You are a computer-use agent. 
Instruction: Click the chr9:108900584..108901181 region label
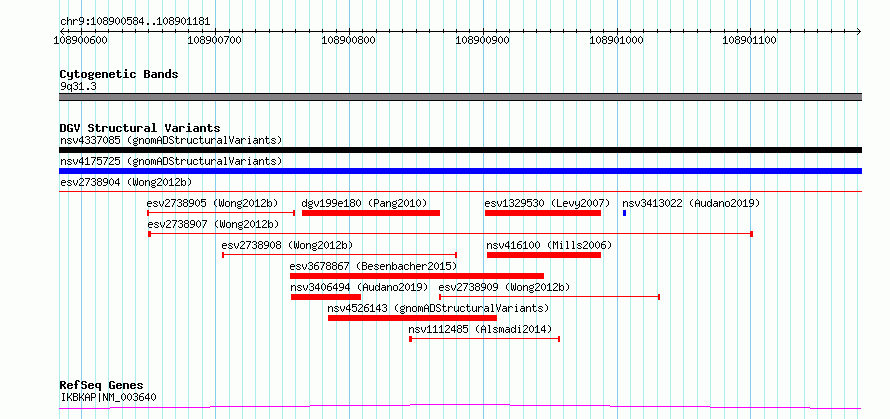click(x=135, y=22)
